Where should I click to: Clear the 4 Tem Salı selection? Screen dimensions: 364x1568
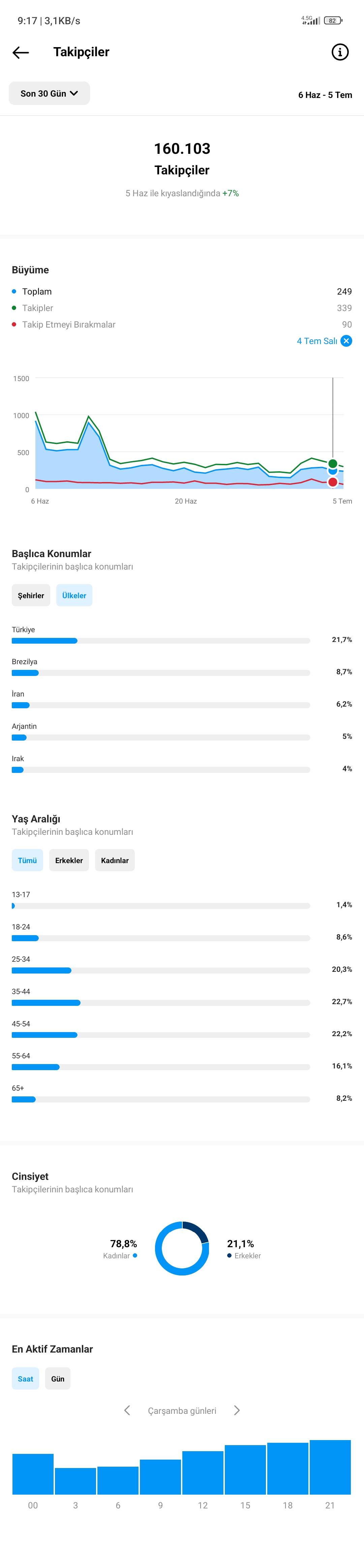pos(346,341)
